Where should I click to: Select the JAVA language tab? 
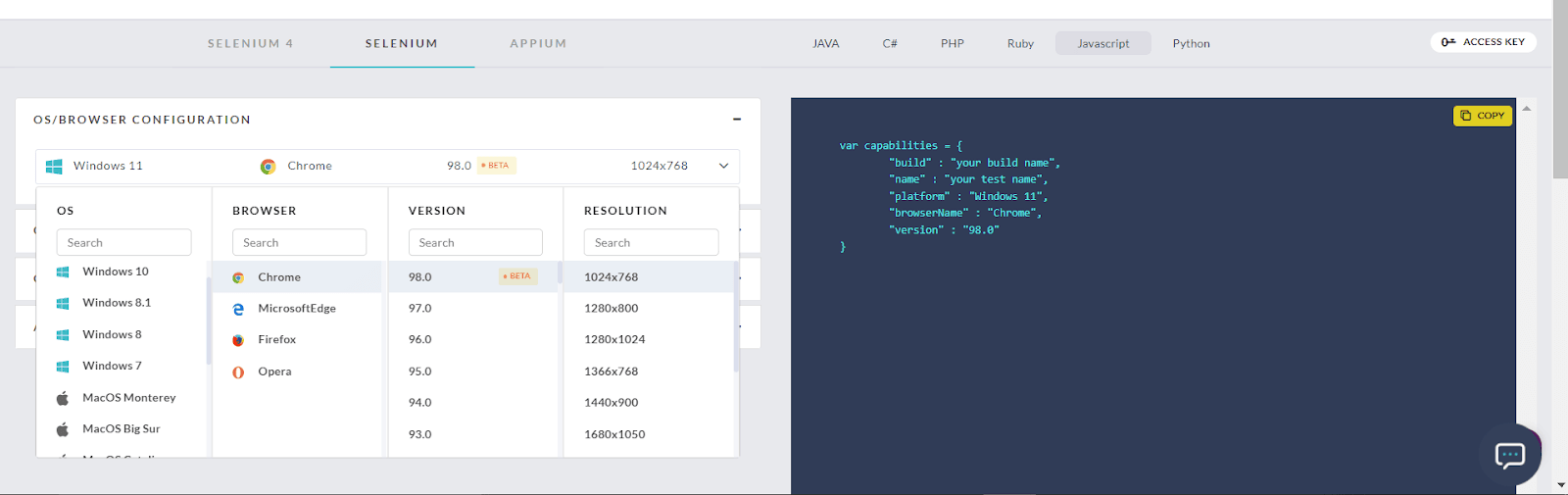tap(826, 43)
